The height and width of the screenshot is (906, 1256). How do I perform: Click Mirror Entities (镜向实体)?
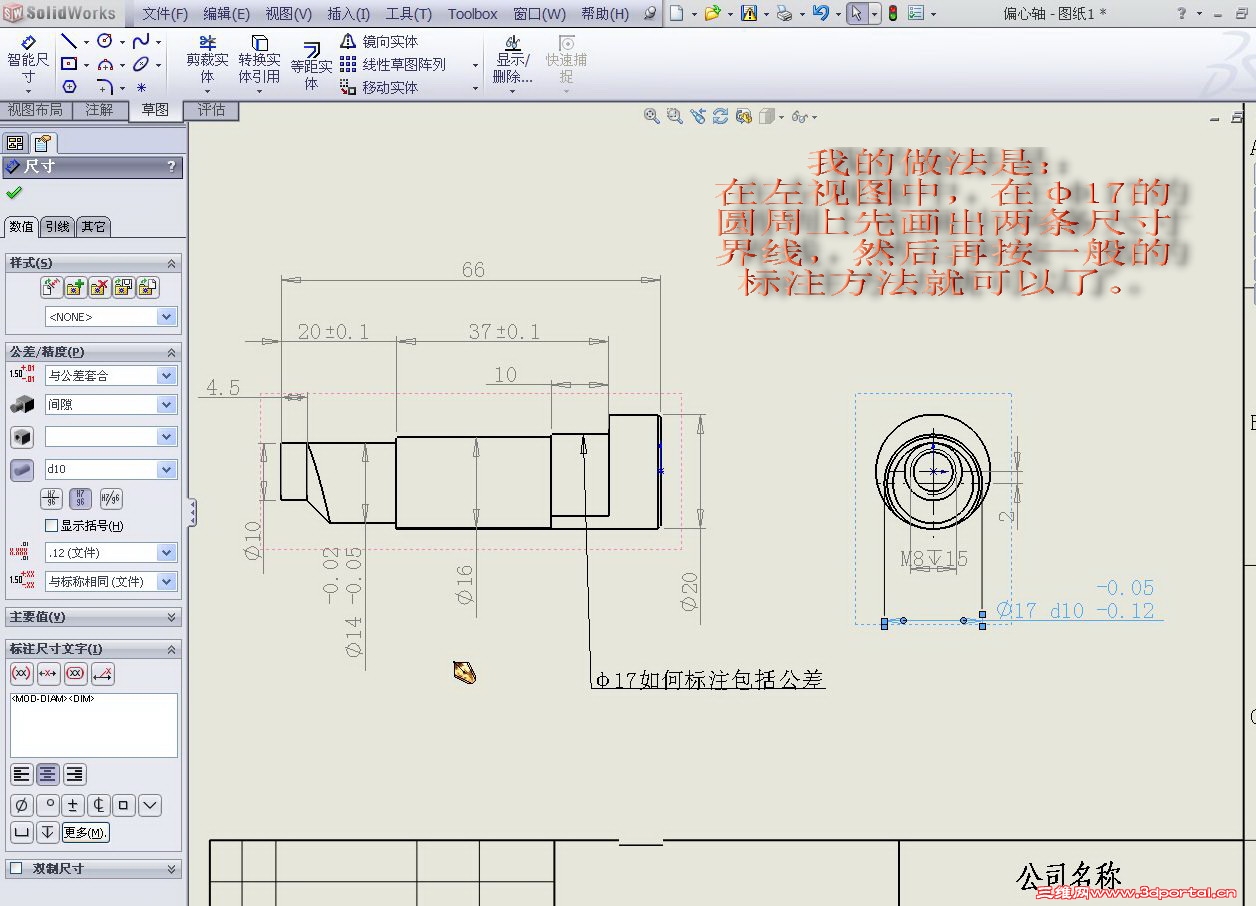(x=379, y=41)
